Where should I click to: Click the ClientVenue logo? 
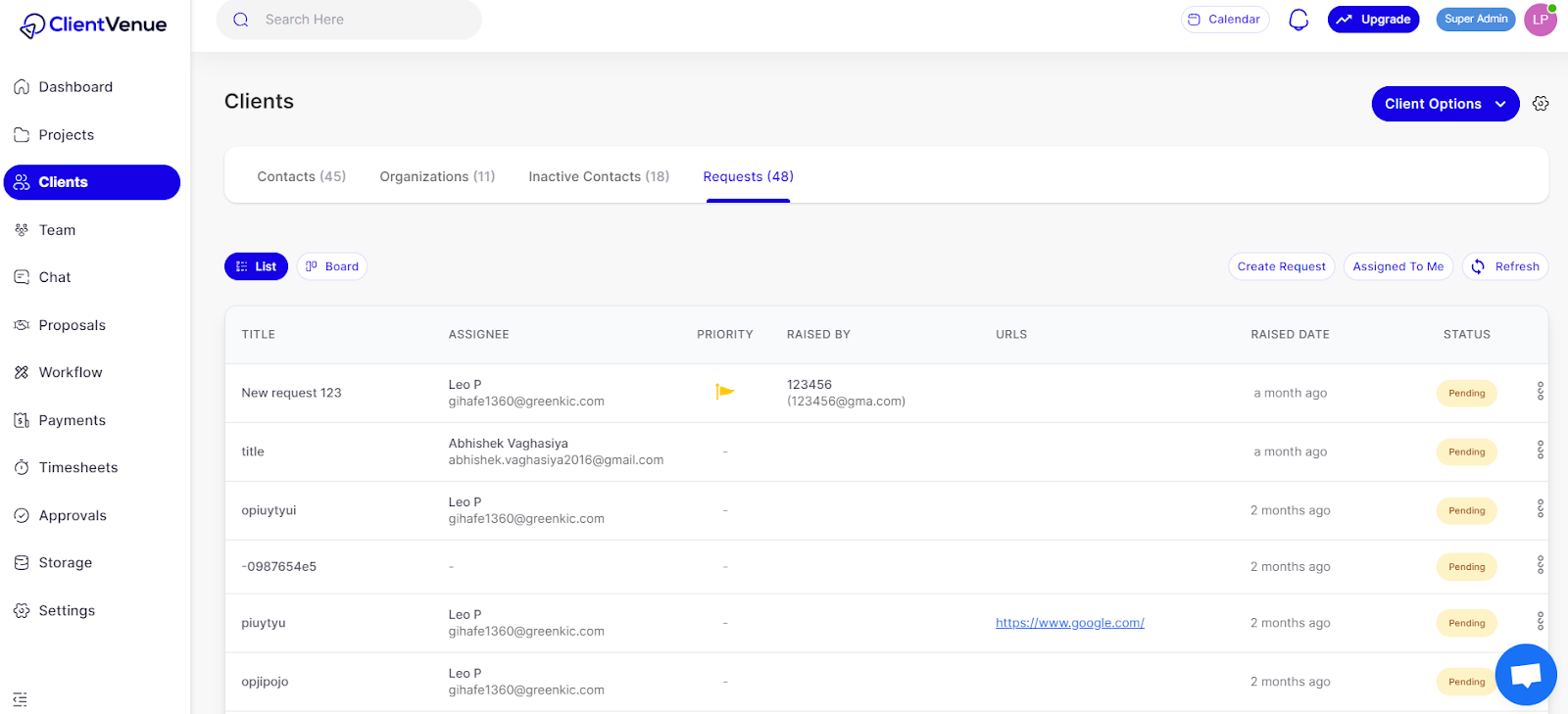[x=94, y=25]
